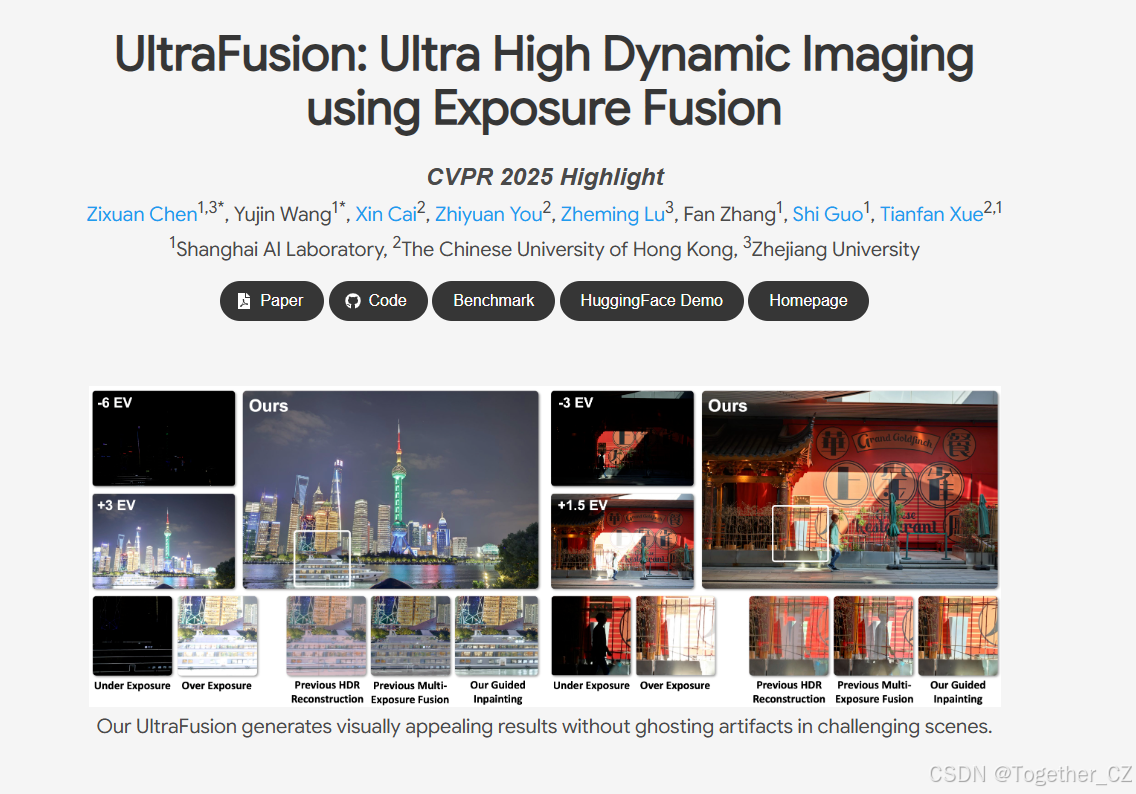Screen dimensions: 1136x794
Task: Click the GitHub icon on the Code button
Action: pos(352,300)
